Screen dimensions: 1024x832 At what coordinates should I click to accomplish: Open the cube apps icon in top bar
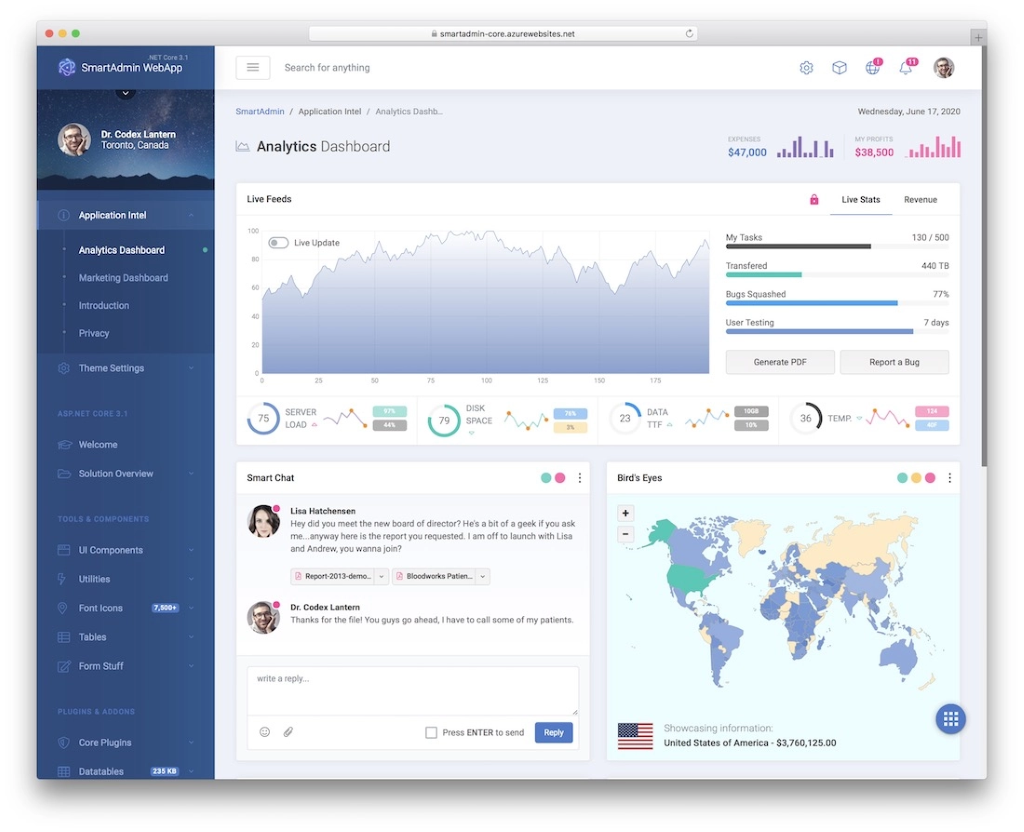839,68
